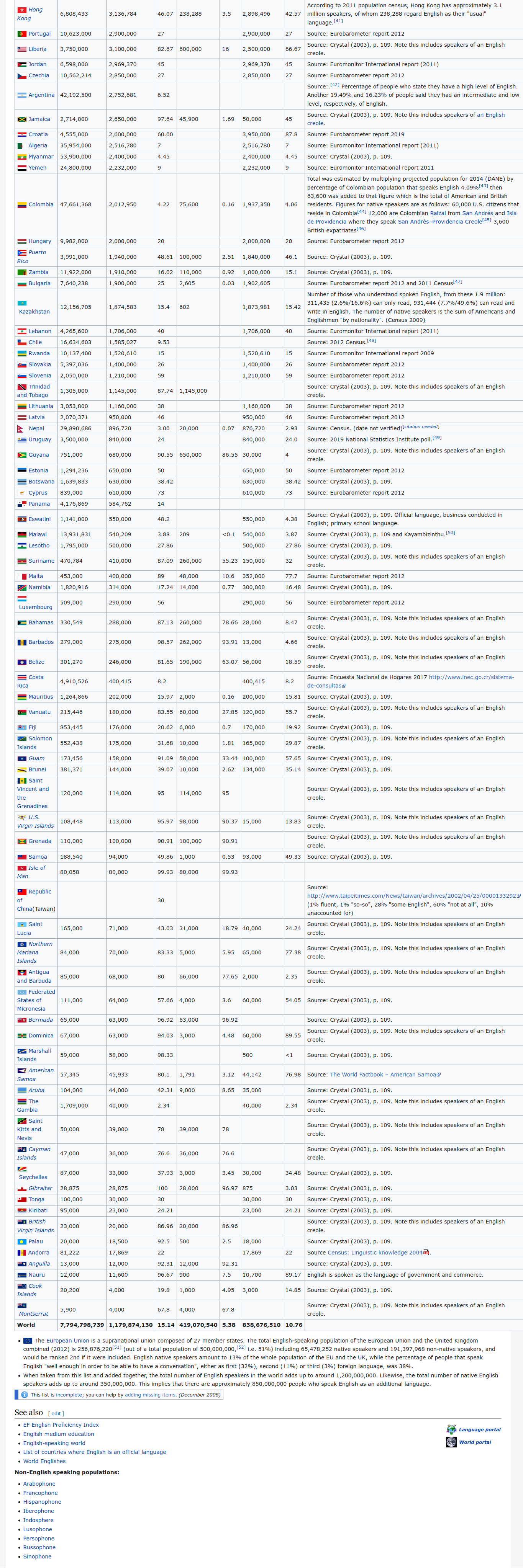Open the taipeitimes.com source URL
This screenshot has height=1568, width=523.
[412, 896]
